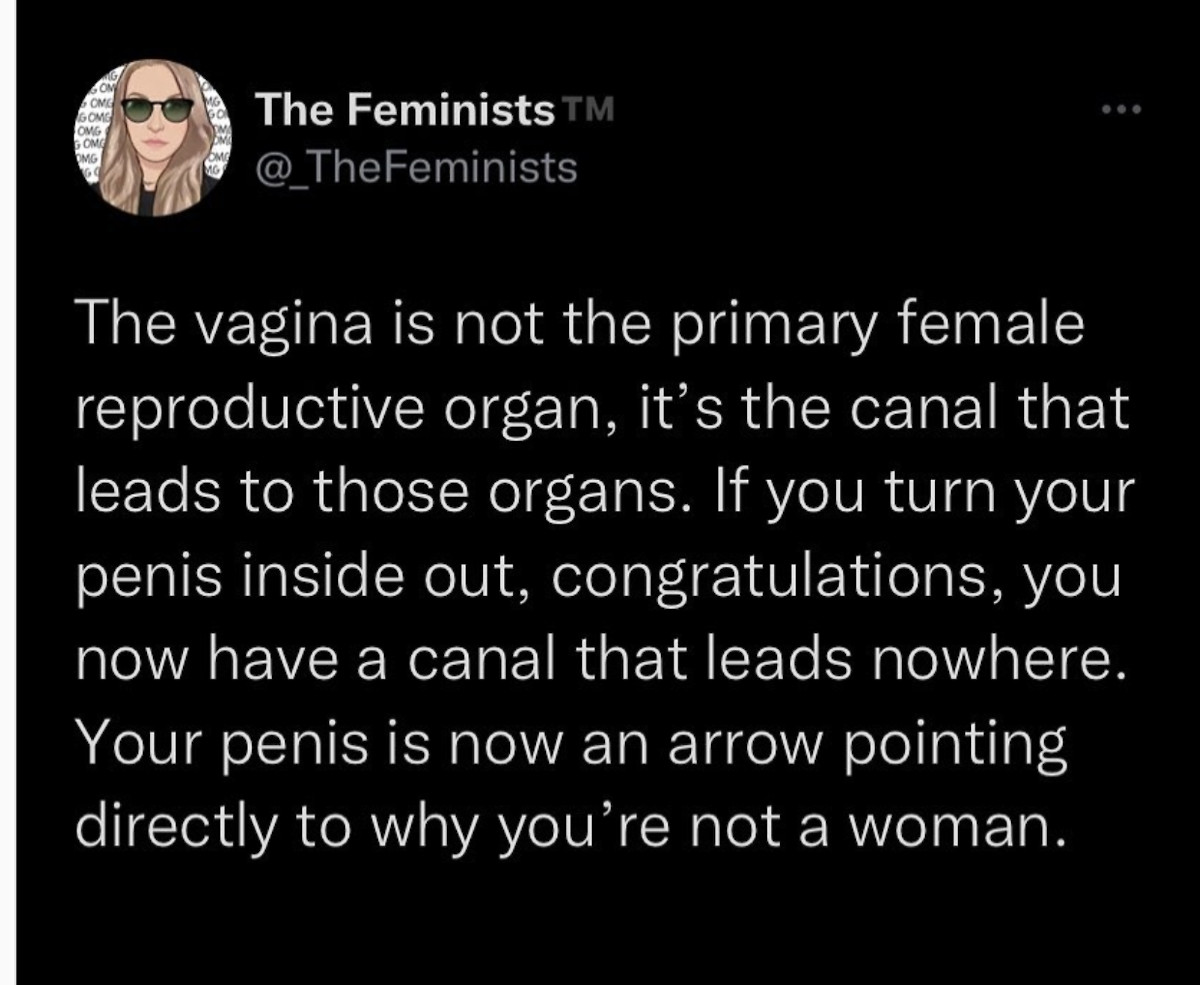Click the @_TheFeminists handle
This screenshot has height=985, width=1200.
(x=416, y=167)
